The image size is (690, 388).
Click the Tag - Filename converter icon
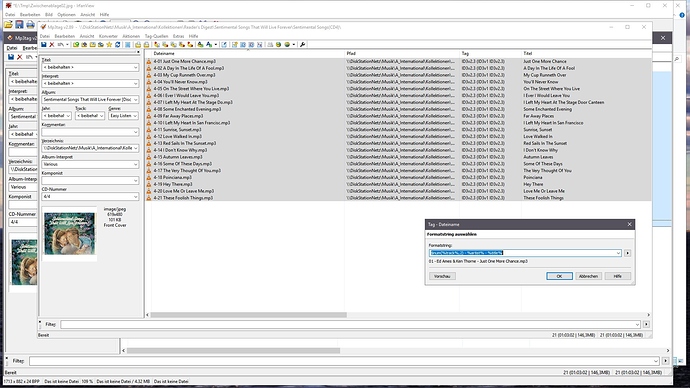[x=157, y=44]
